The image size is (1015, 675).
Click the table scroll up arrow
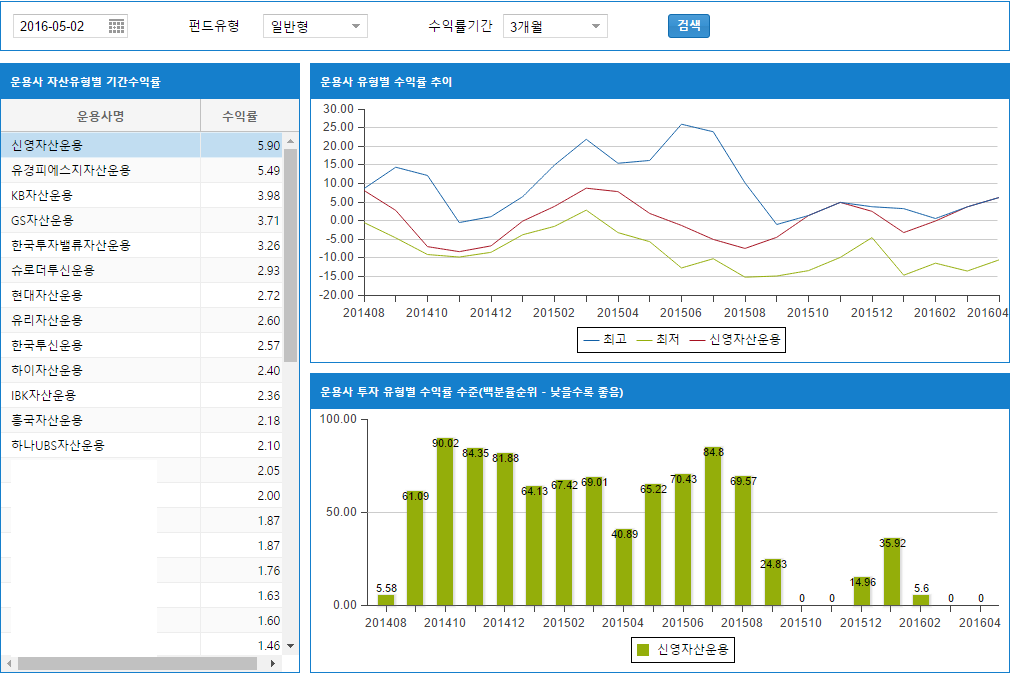tap(291, 139)
